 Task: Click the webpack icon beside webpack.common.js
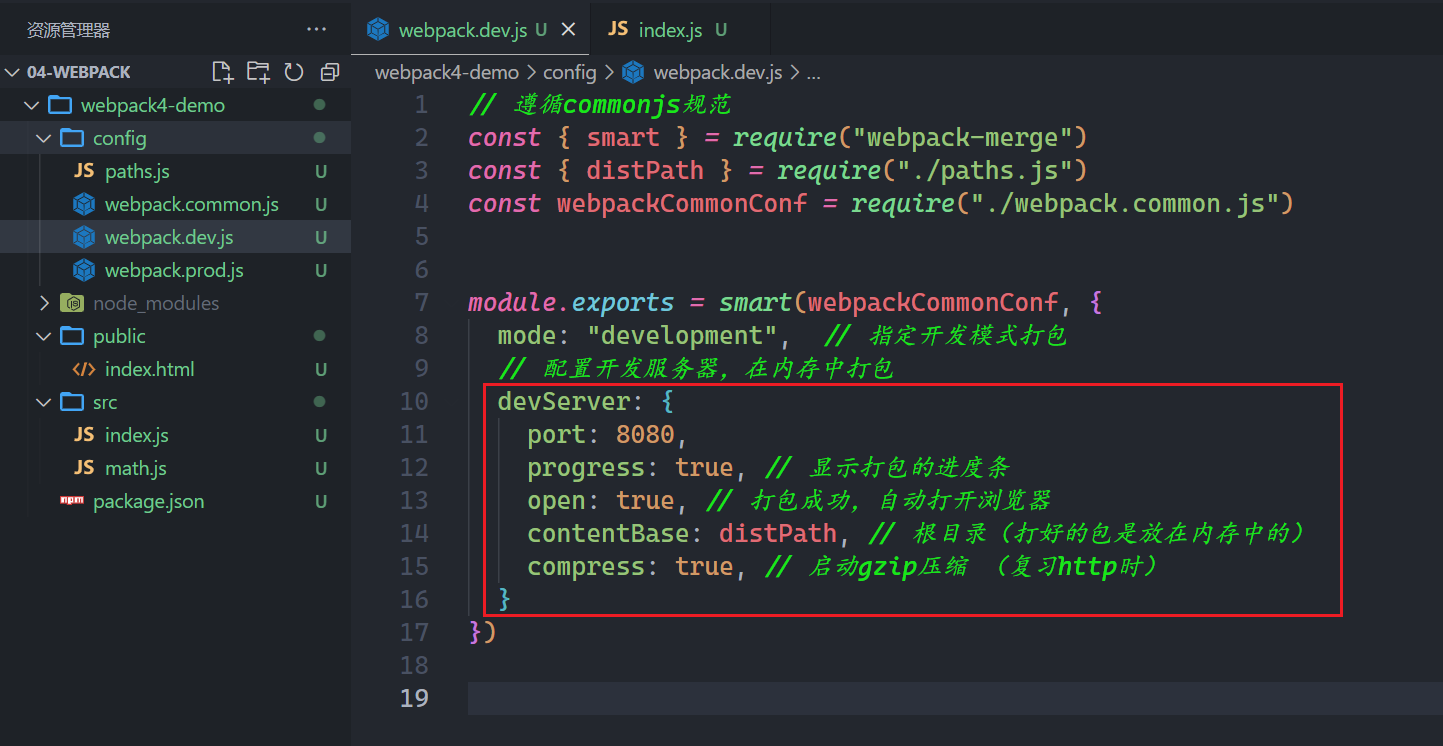click(84, 204)
